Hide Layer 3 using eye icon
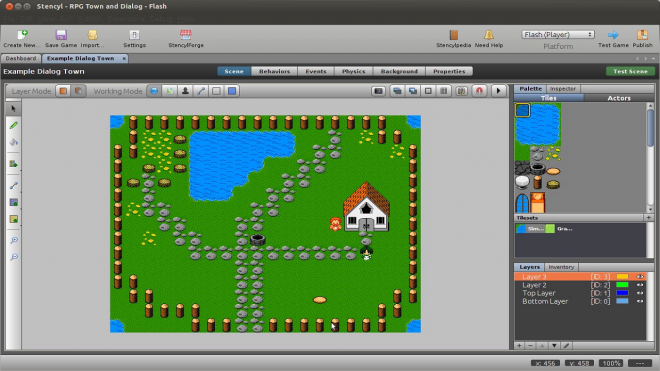Screen dimensions: 660x371 (x=640, y=277)
